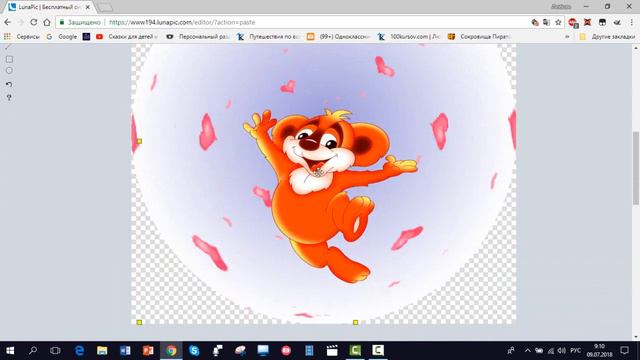Open PowerPoint from the taskbar
Screen dimensions: 640x360
[148, 351]
